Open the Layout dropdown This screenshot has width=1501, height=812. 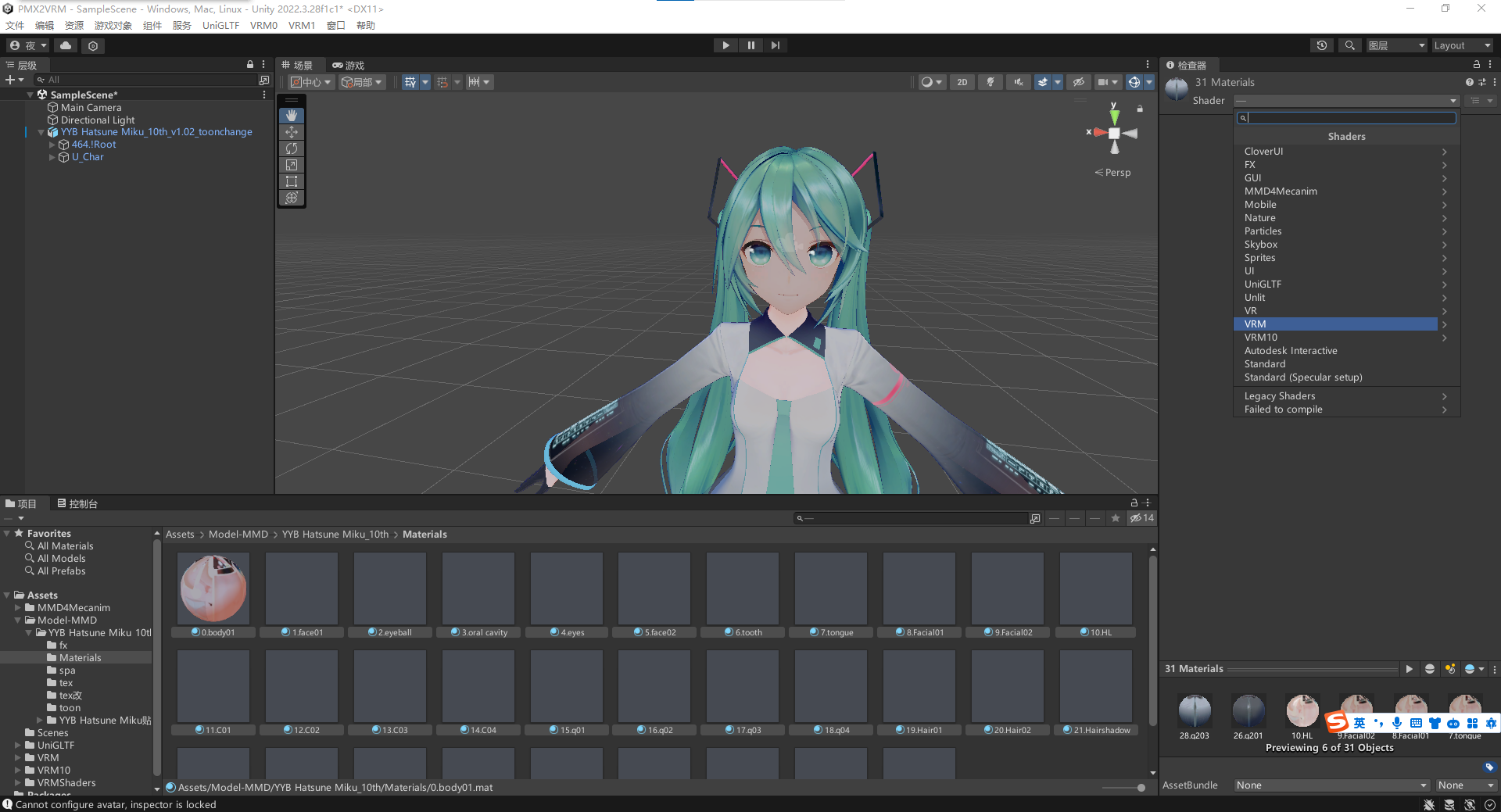1462,45
